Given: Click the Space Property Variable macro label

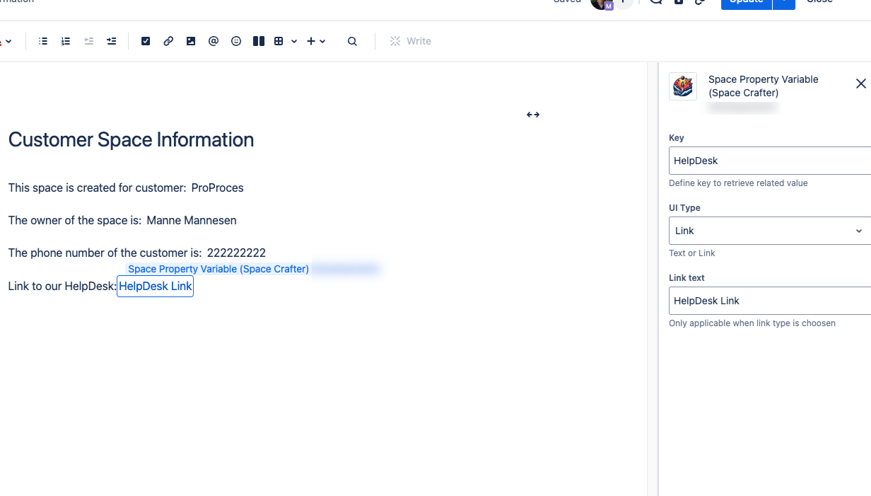Looking at the screenshot, I should click(218, 269).
